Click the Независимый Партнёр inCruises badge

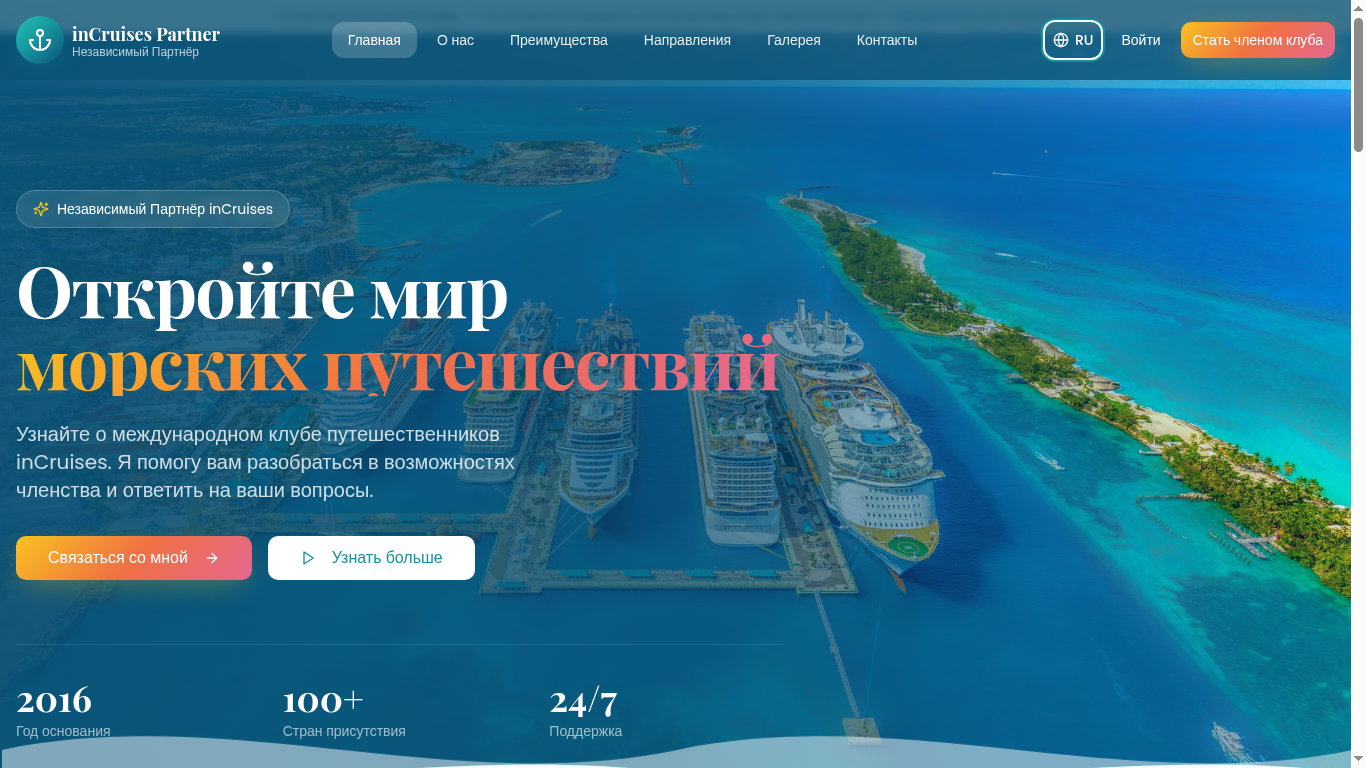pos(153,209)
